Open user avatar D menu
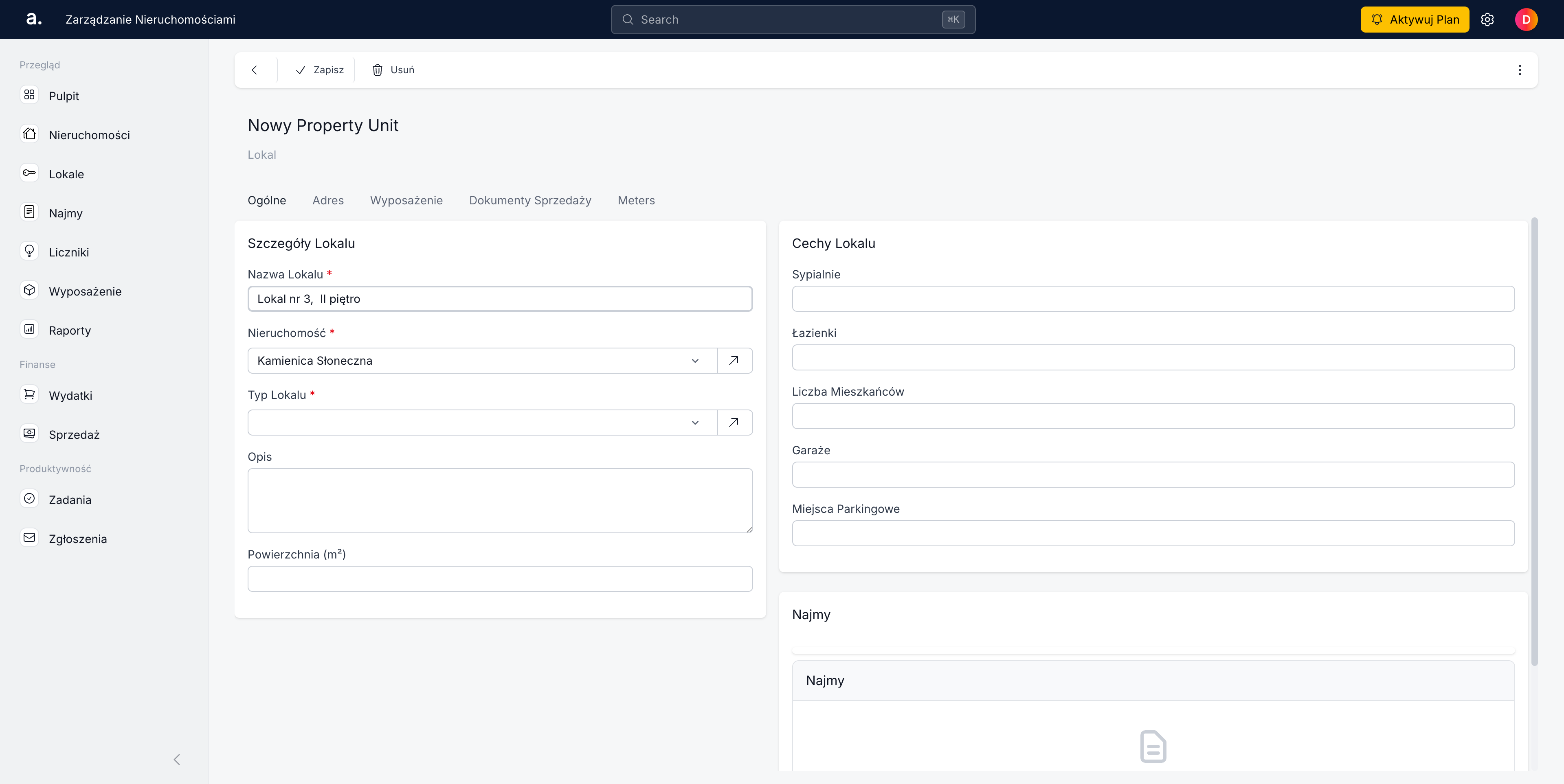This screenshot has width=1564, height=784. [x=1527, y=20]
